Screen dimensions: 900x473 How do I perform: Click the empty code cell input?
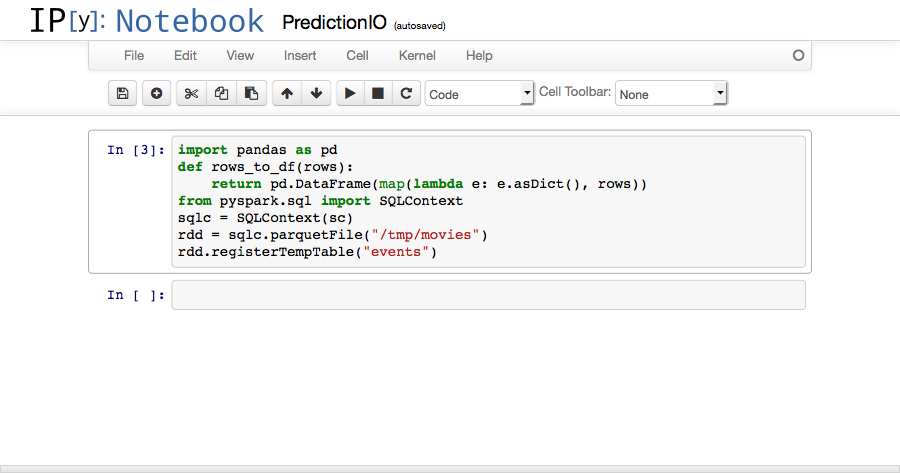[488, 295]
